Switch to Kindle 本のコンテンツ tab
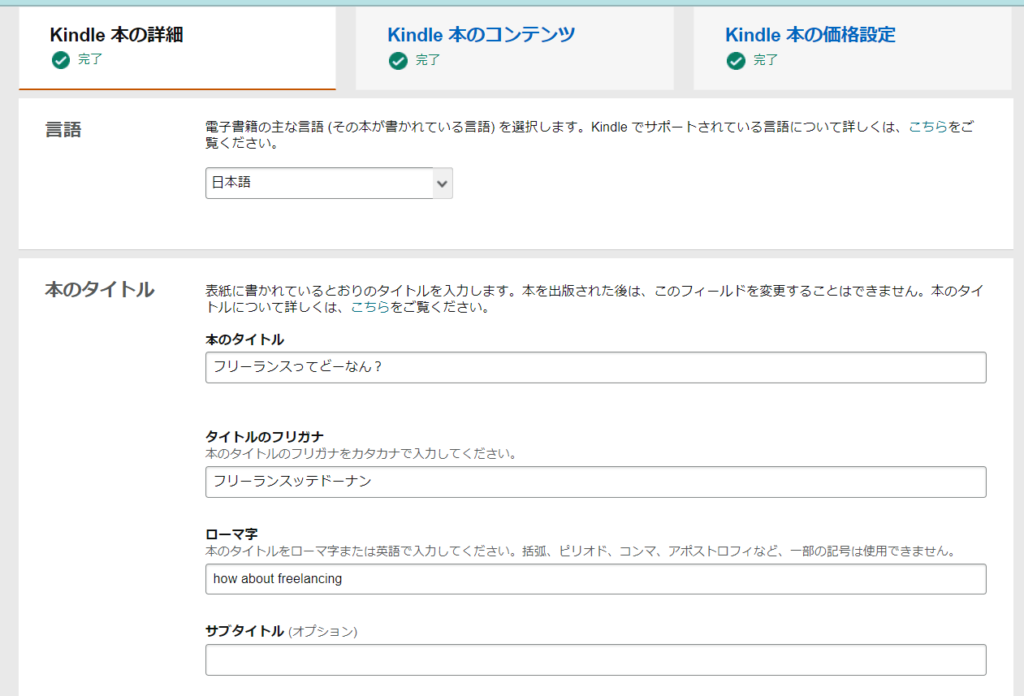Viewport: 1024px width, 696px height. (515, 48)
